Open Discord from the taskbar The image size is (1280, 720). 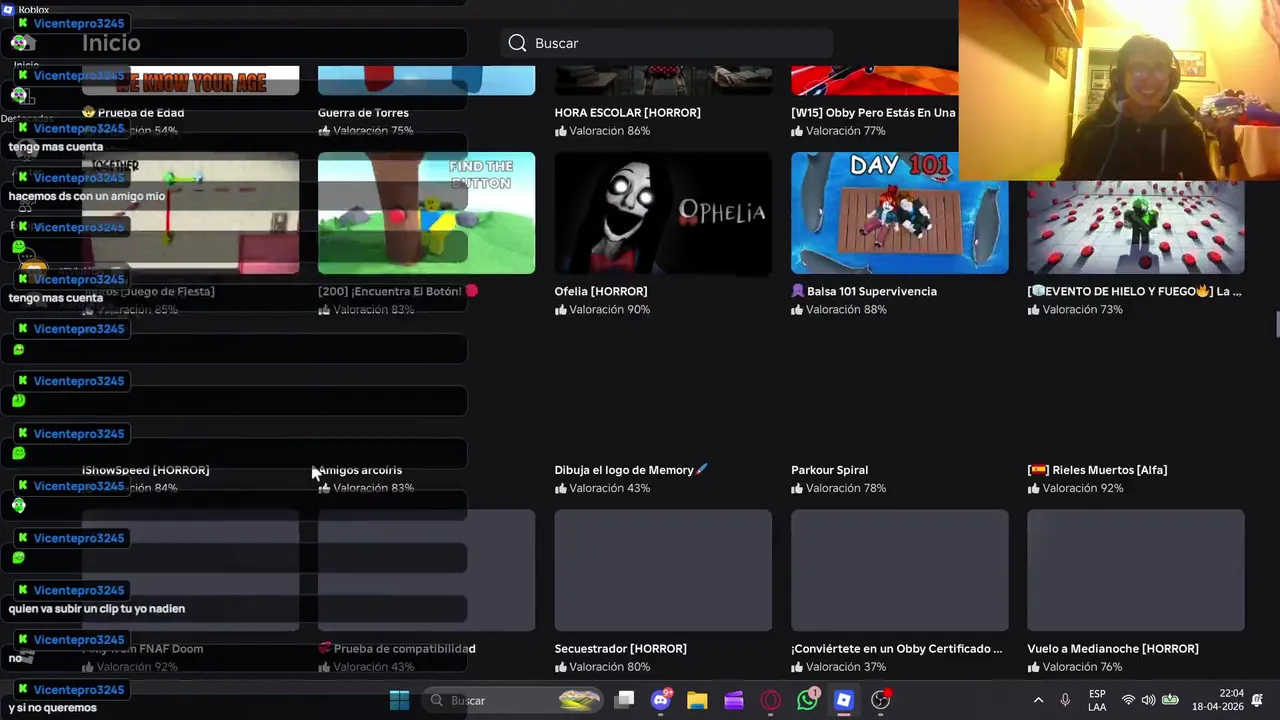click(x=661, y=700)
